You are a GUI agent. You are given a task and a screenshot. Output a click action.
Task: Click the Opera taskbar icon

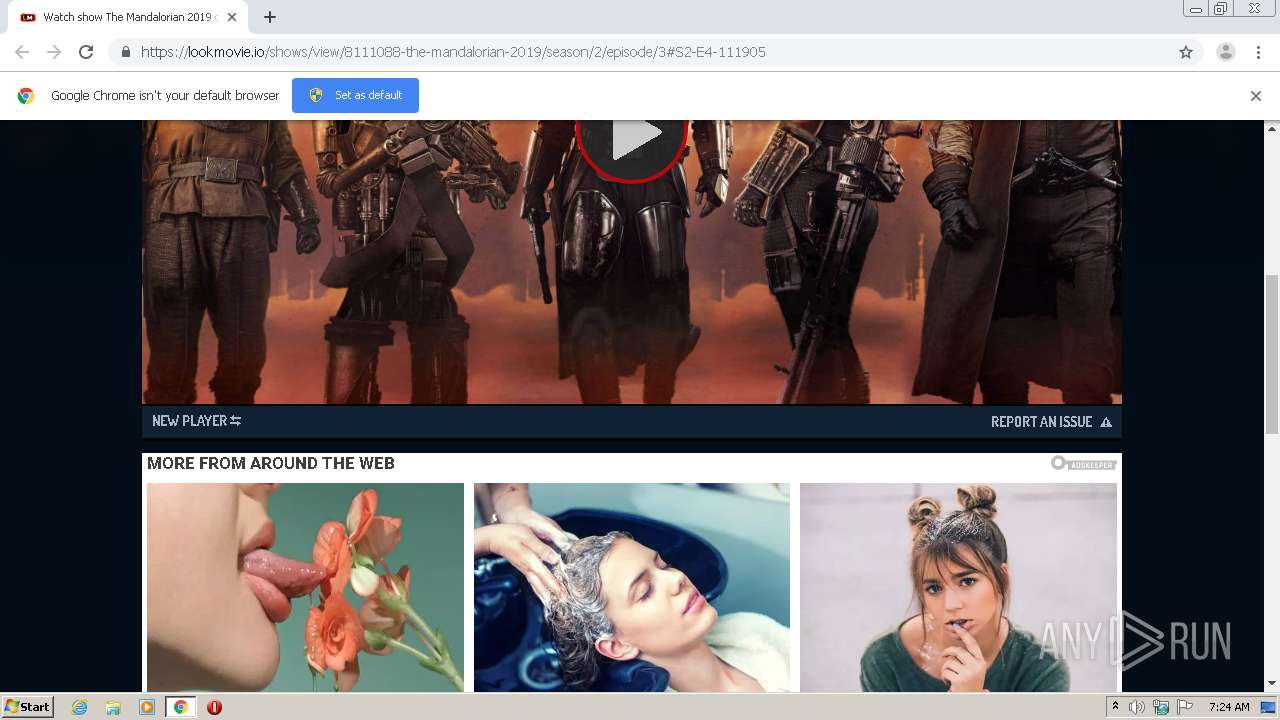214,707
